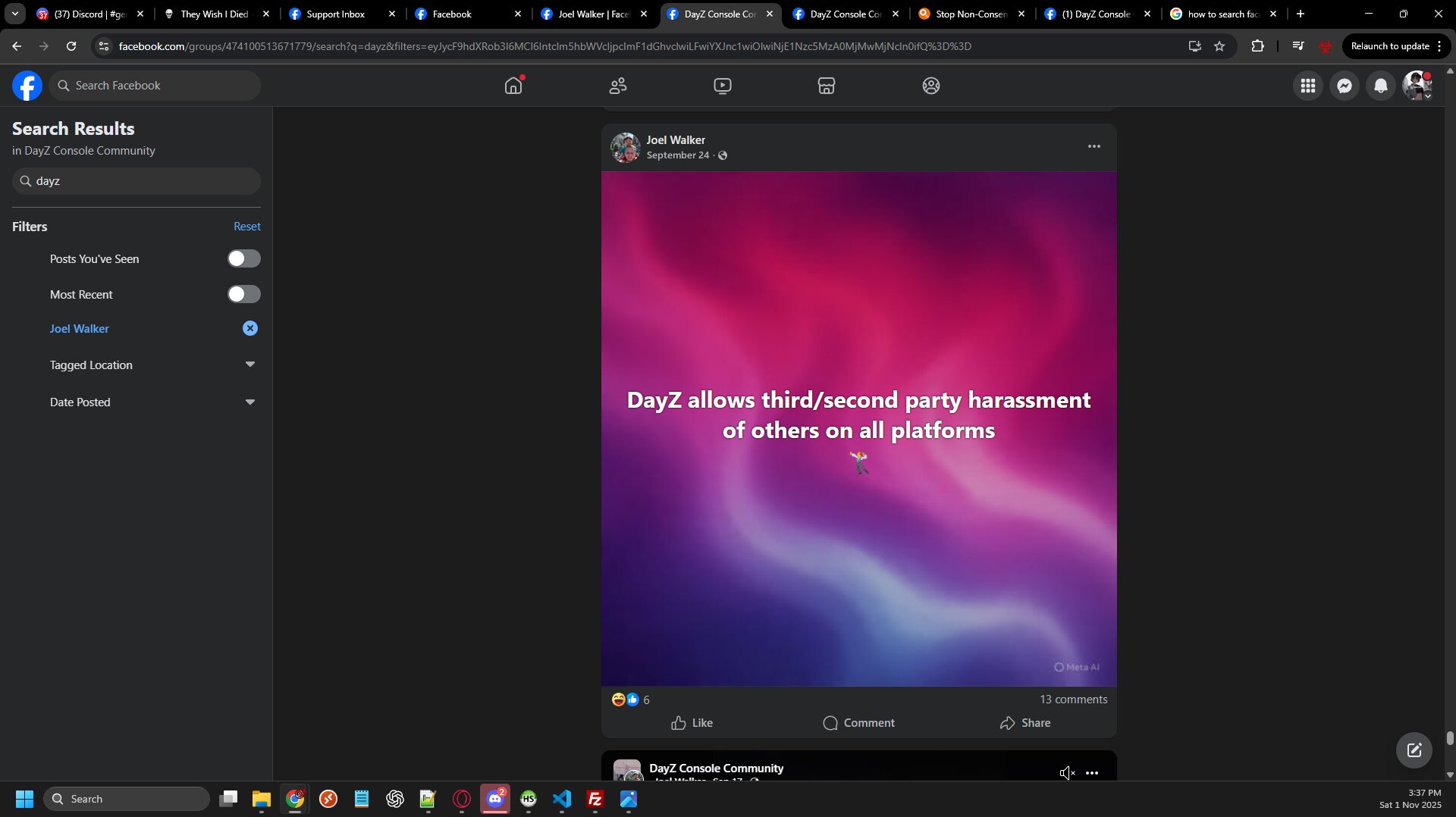Open the three-dot menu on Joel Walker's post
1456x817 pixels.
[x=1094, y=146]
